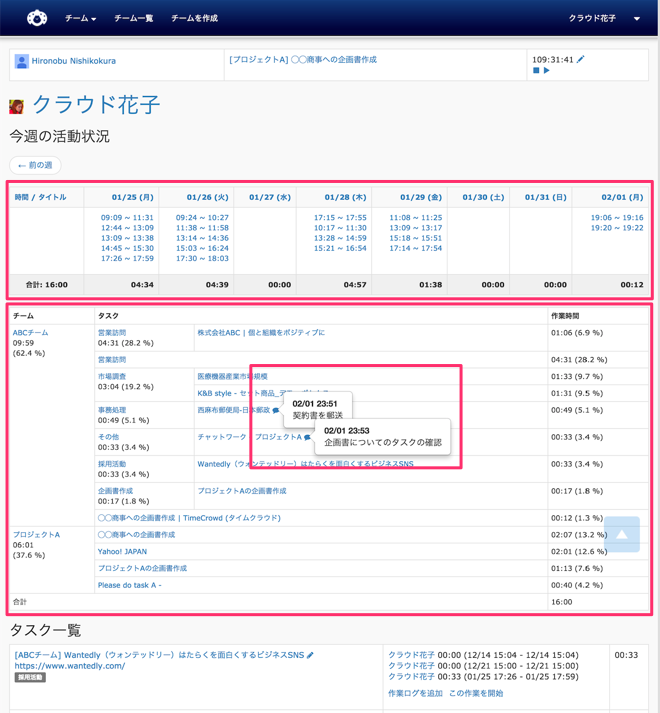
Task: Click the 作業ログを追加 link
Action: point(414,693)
